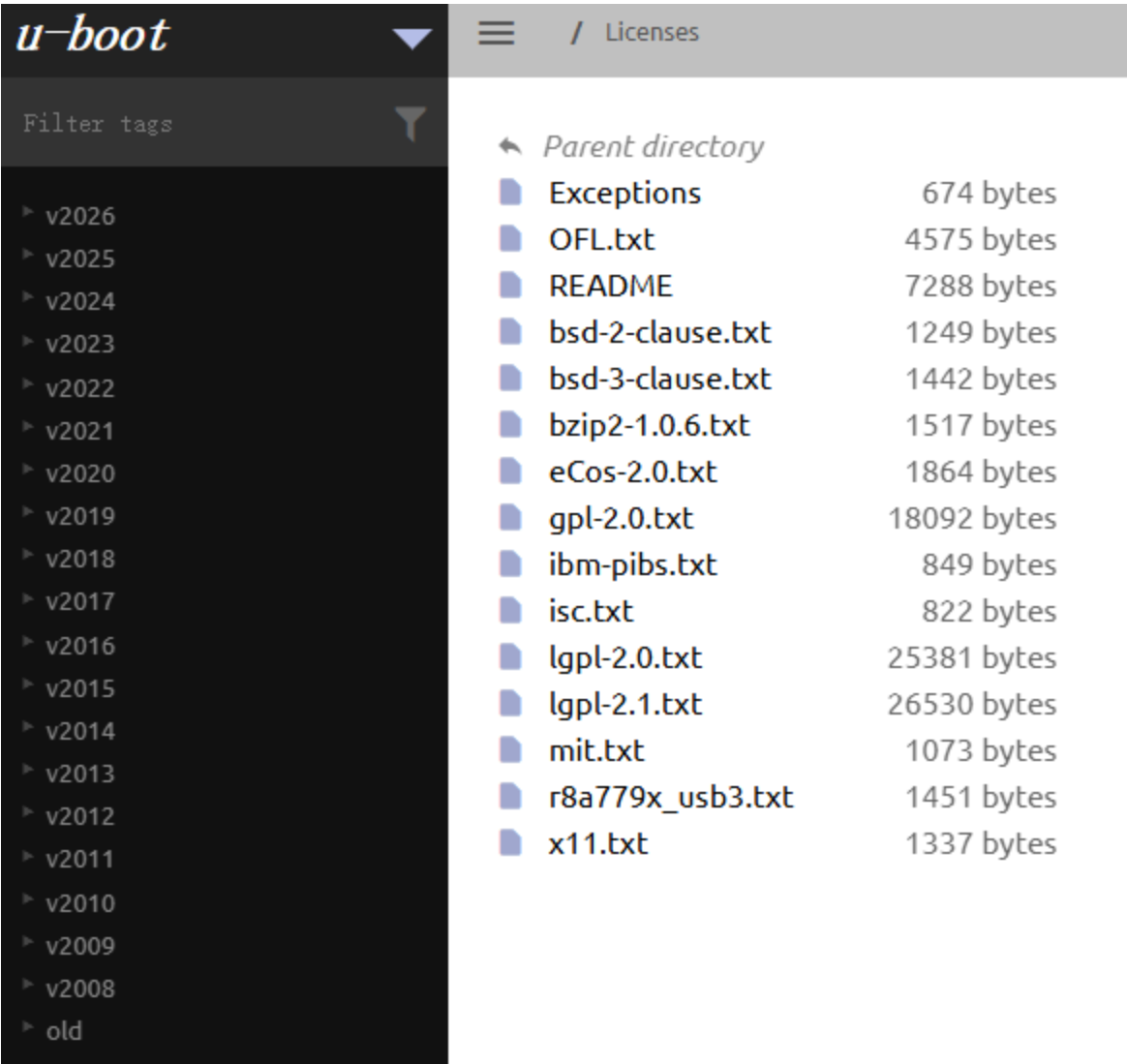
Task: Open isc.txt
Action: [591, 611]
